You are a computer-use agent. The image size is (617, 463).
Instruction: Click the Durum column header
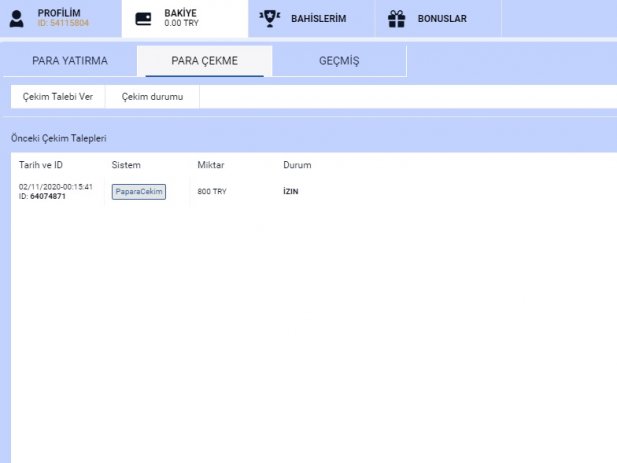pyautogui.click(x=297, y=165)
